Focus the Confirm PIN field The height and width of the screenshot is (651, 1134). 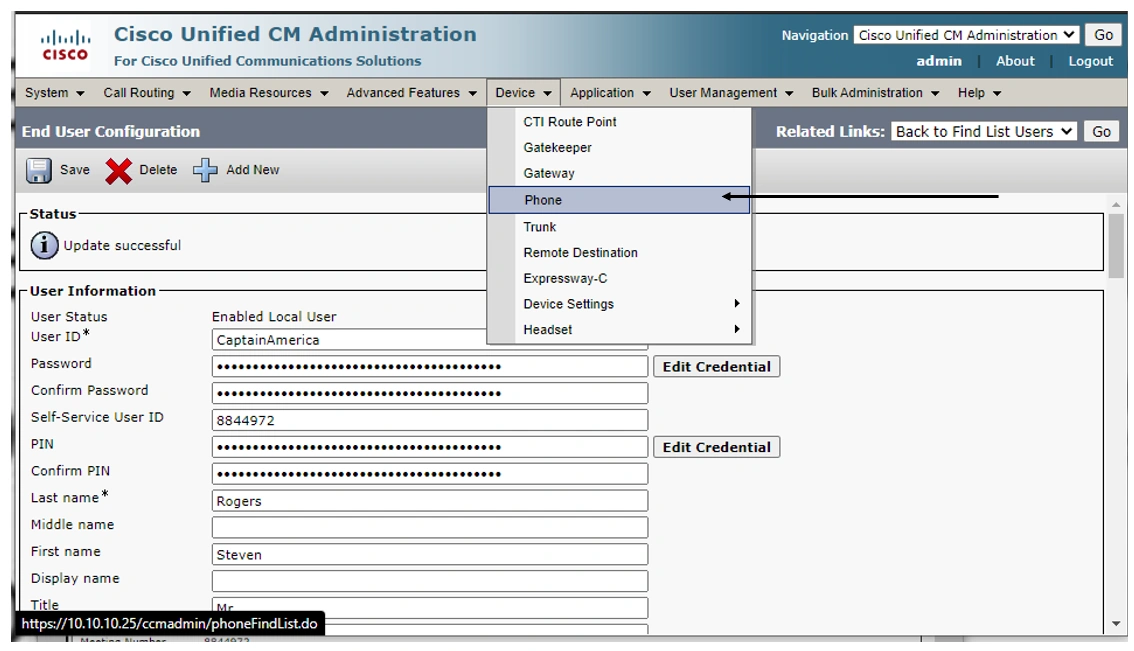tap(430, 474)
